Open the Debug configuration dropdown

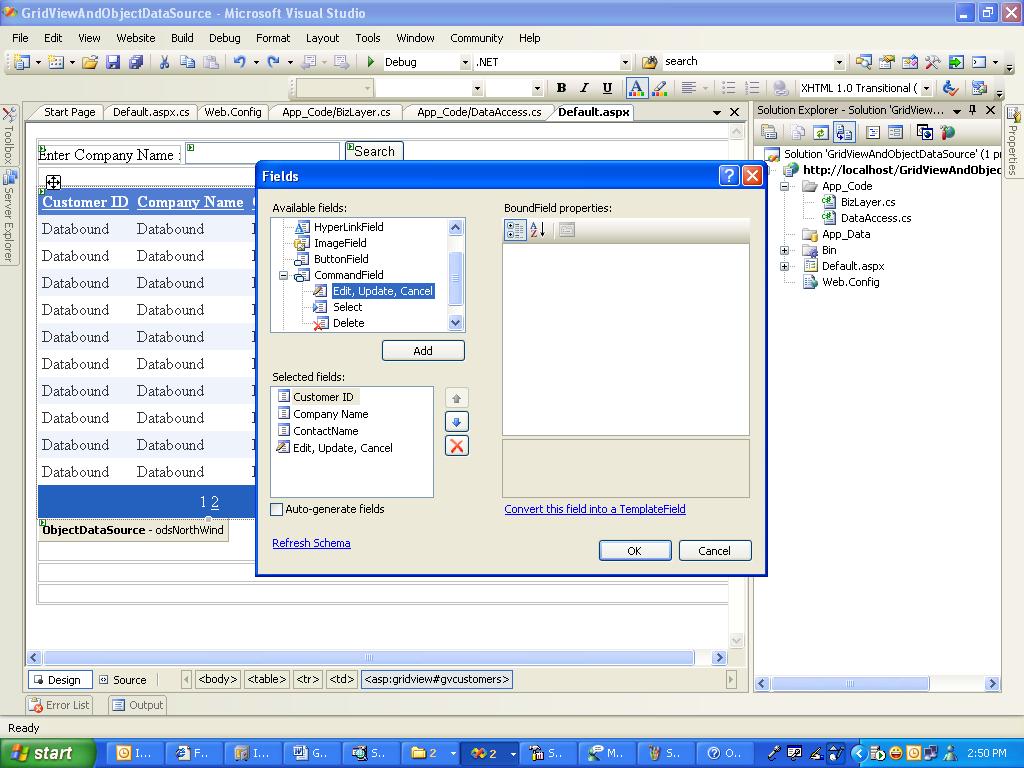pyautogui.click(x=465, y=62)
